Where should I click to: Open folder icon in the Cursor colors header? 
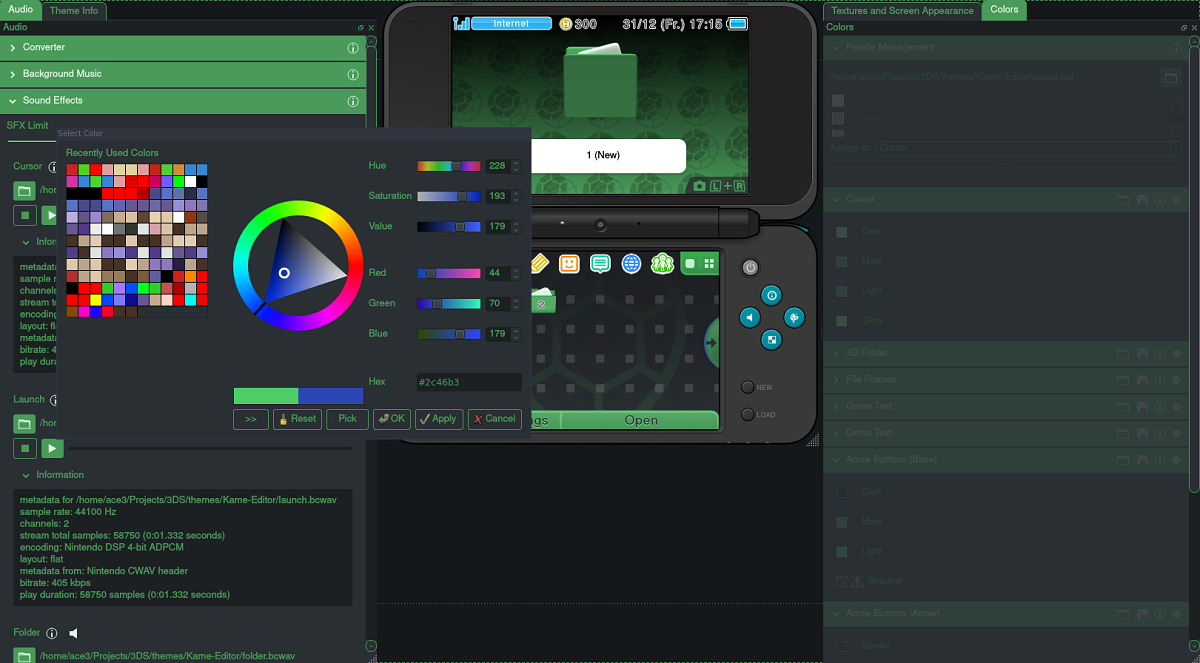[1123, 199]
